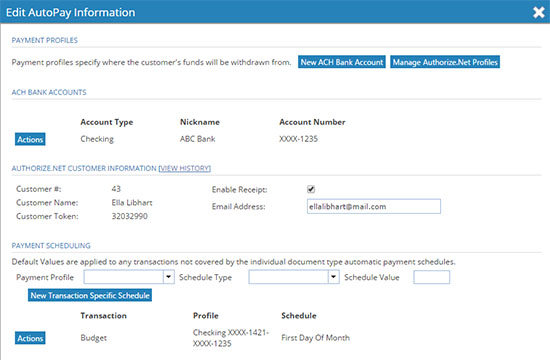The height and width of the screenshot is (360, 550).
Task: Select the Nickname column header
Action: pos(200,122)
